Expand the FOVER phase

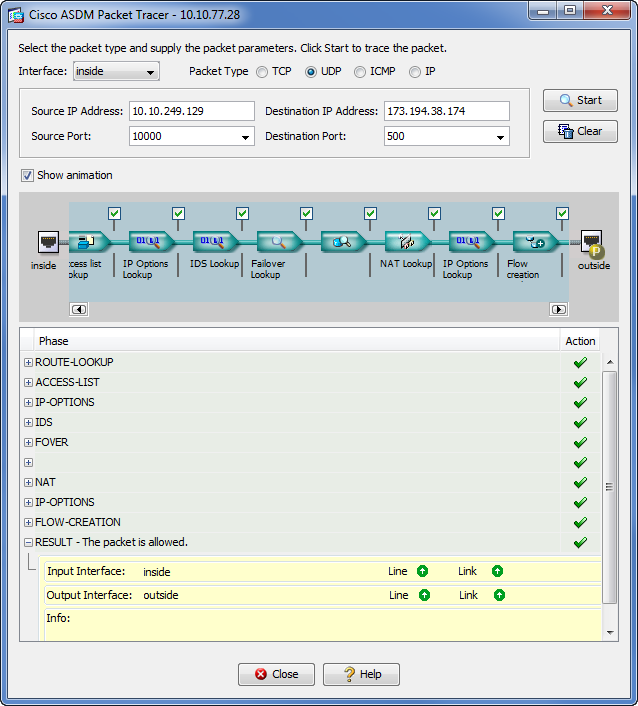[x=28, y=442]
